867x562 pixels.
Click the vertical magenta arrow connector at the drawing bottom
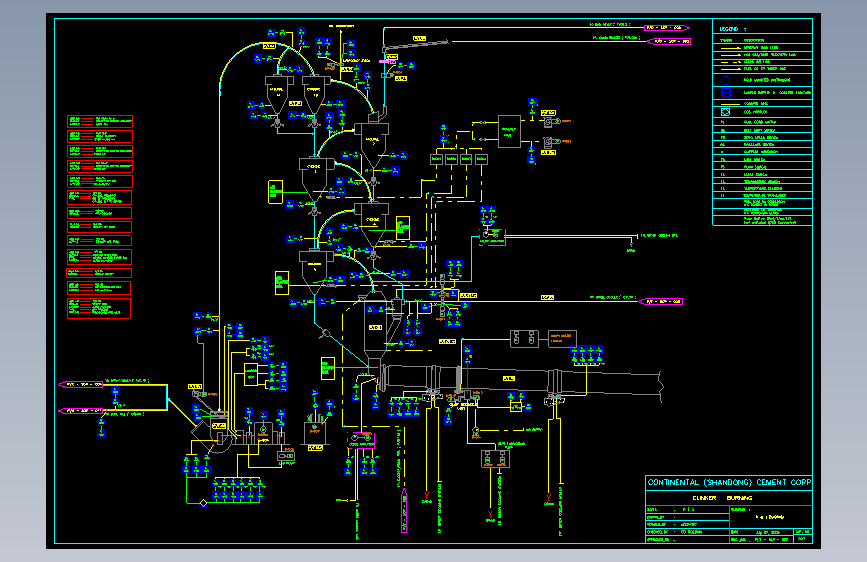[x=404, y=511]
